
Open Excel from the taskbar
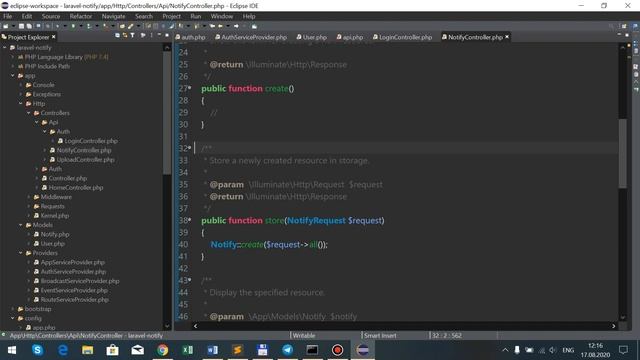pos(187,350)
